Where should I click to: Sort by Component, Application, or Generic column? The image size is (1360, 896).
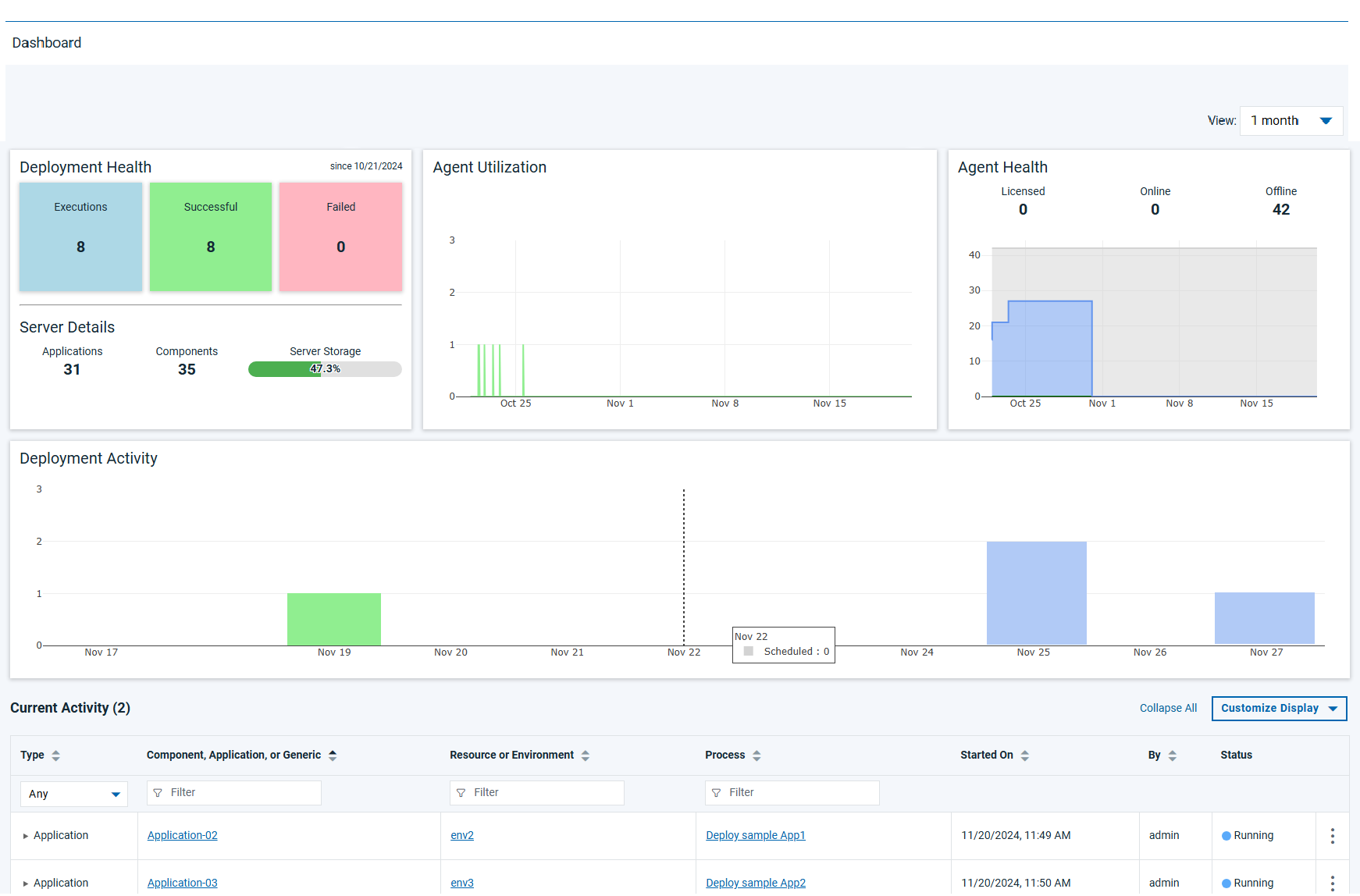[x=333, y=756]
